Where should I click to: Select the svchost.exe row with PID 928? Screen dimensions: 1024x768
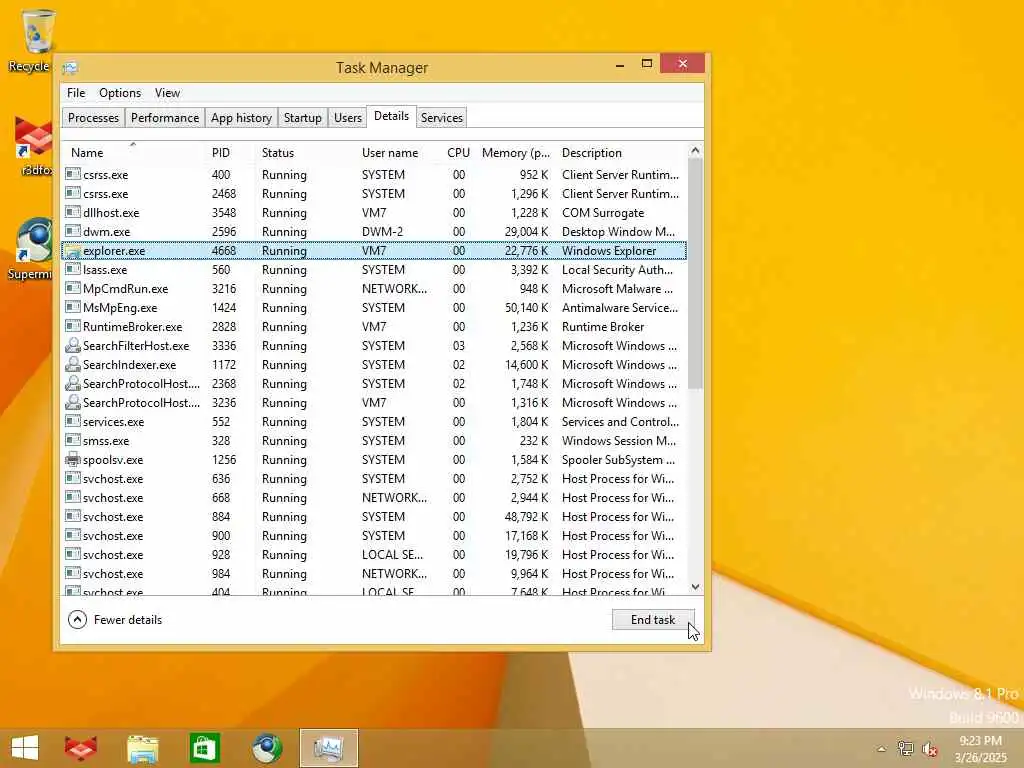click(374, 554)
